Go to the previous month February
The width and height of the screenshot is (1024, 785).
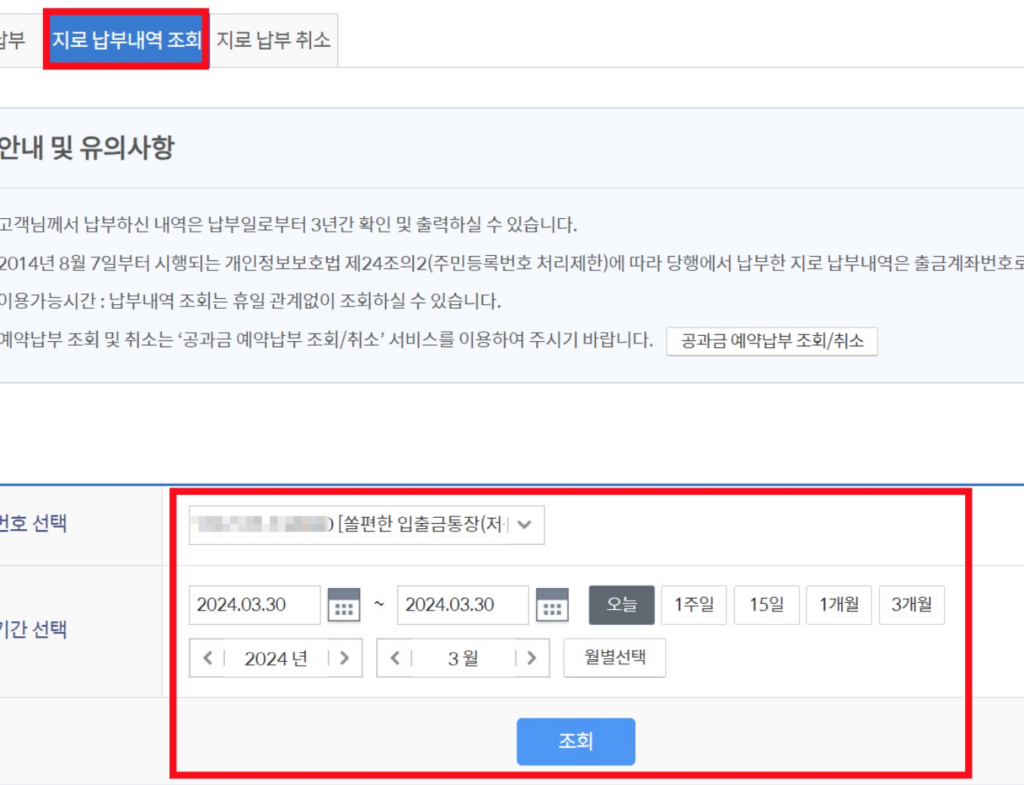pyautogui.click(x=396, y=658)
